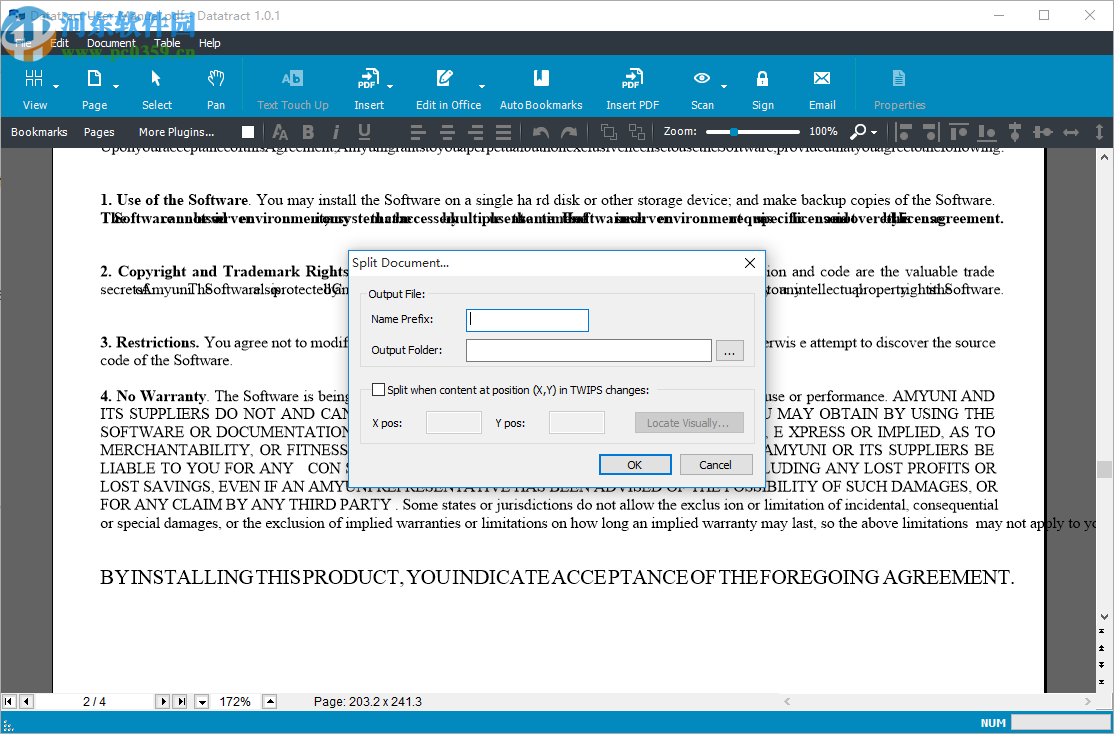1114x734 pixels.
Task: Click inside the Name Prefix field
Action: [x=527, y=320]
